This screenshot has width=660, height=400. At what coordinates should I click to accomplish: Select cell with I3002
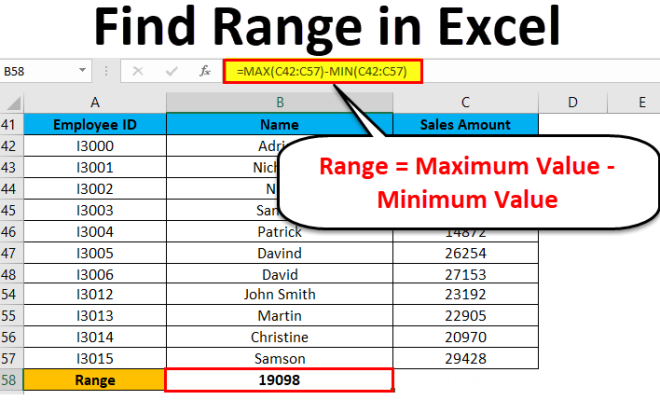pos(95,189)
